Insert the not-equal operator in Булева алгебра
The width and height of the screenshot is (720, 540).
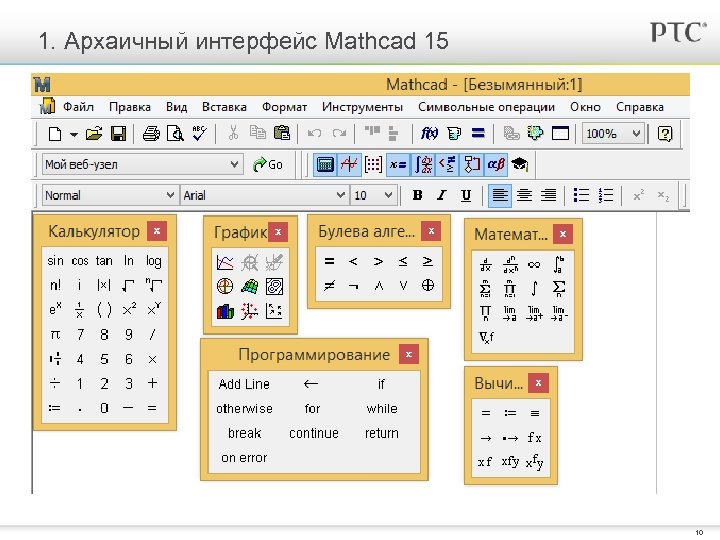pos(329,286)
